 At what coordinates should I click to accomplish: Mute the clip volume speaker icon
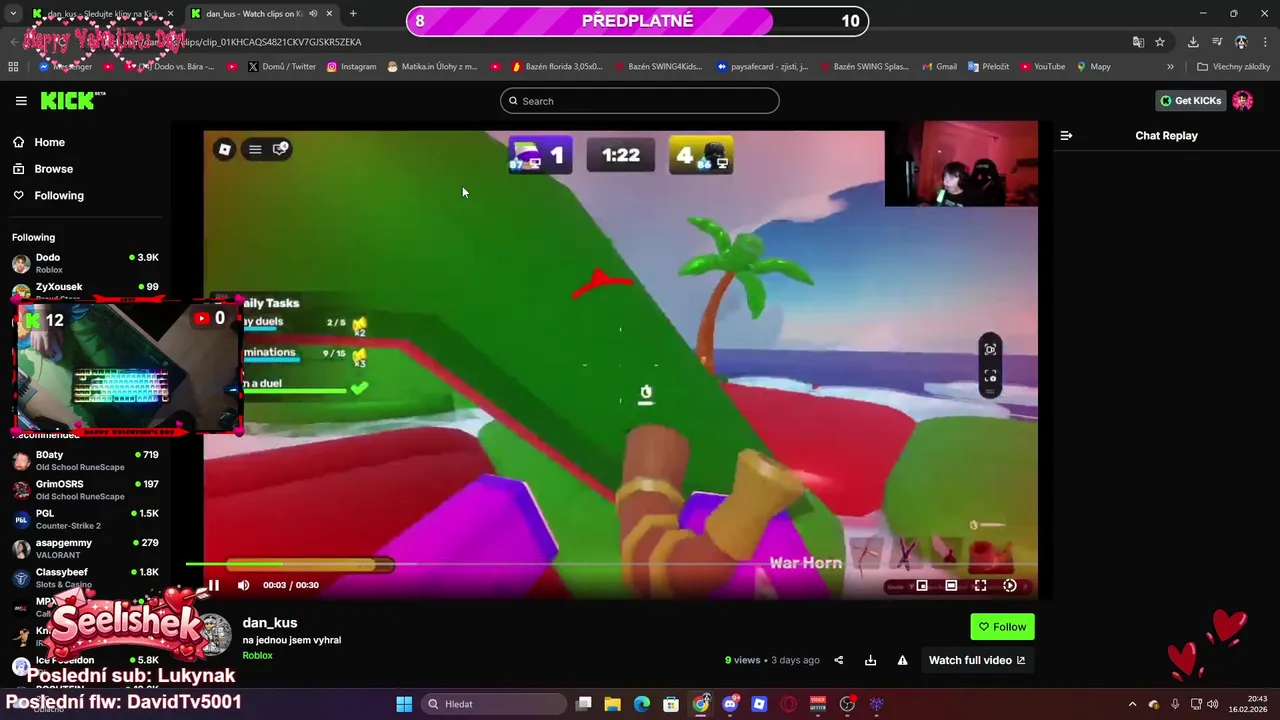(243, 585)
